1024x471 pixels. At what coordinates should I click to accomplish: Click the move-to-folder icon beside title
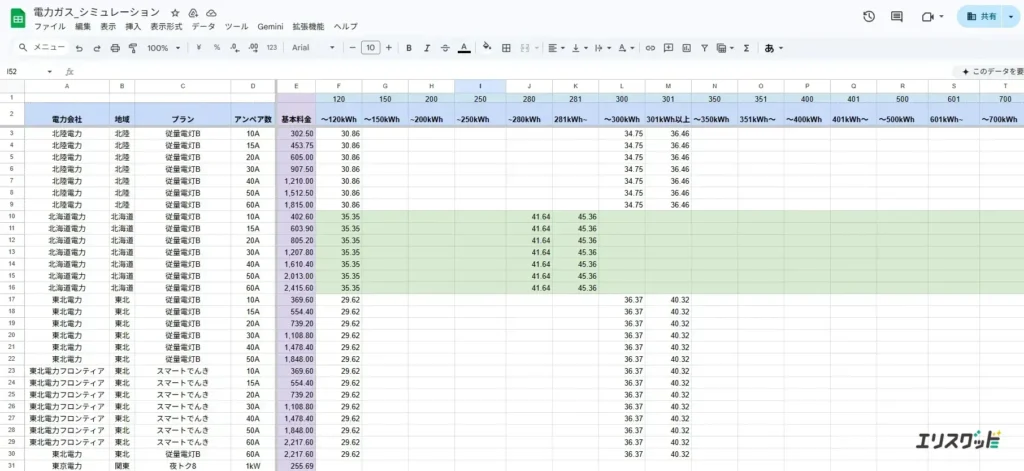tap(193, 13)
